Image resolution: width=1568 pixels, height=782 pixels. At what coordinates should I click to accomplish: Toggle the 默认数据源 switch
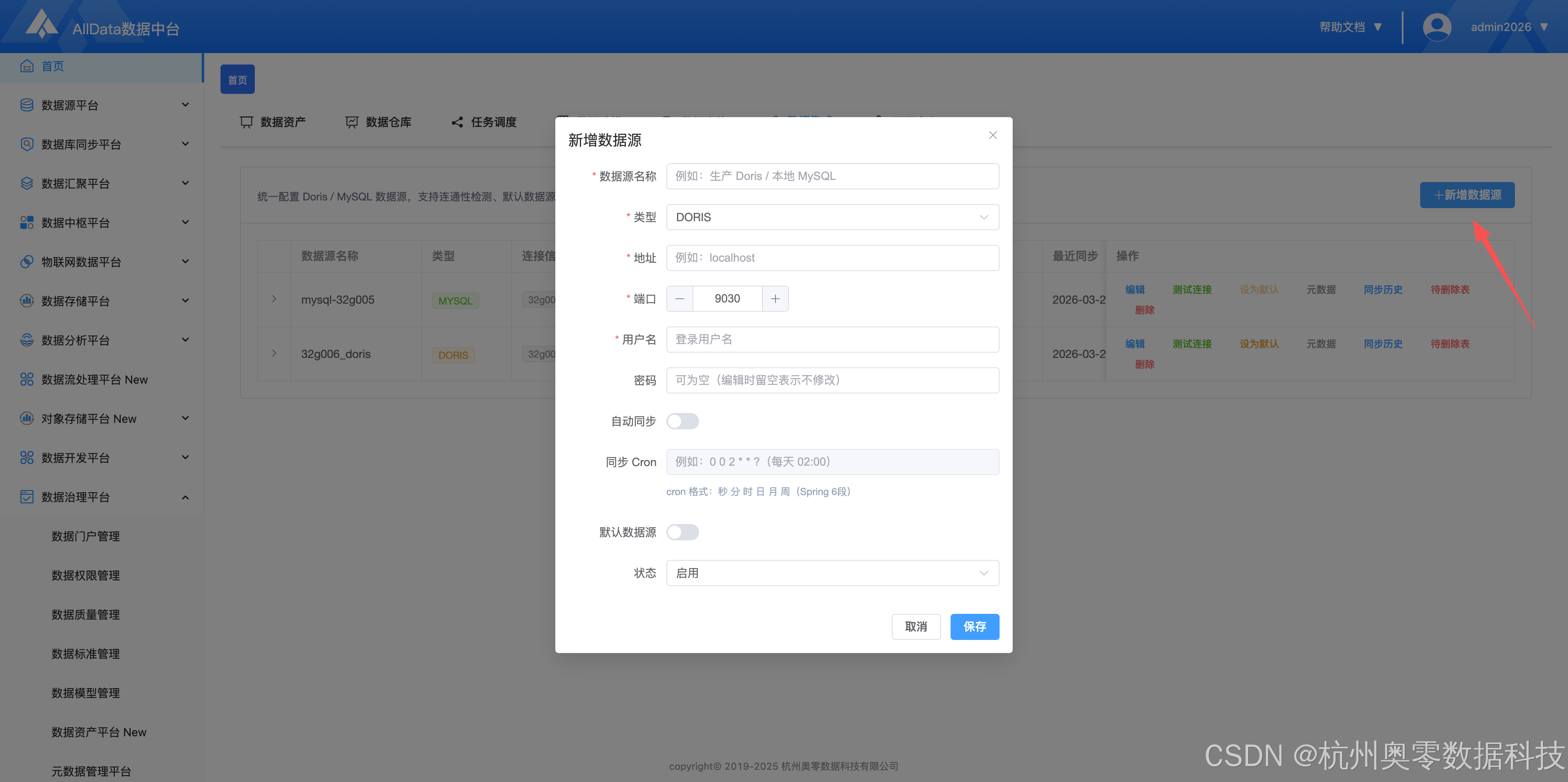(x=682, y=533)
